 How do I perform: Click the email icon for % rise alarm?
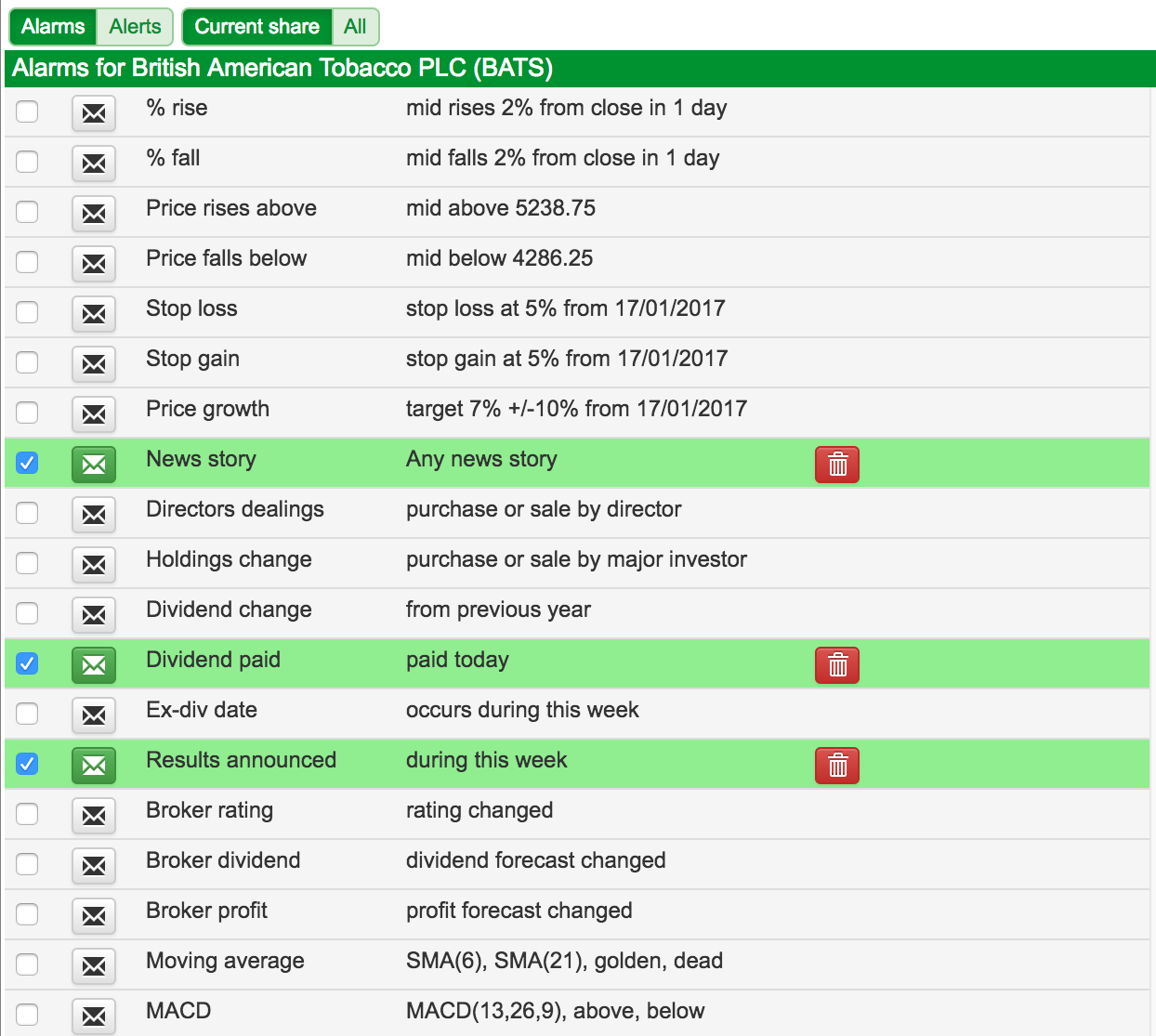click(94, 113)
